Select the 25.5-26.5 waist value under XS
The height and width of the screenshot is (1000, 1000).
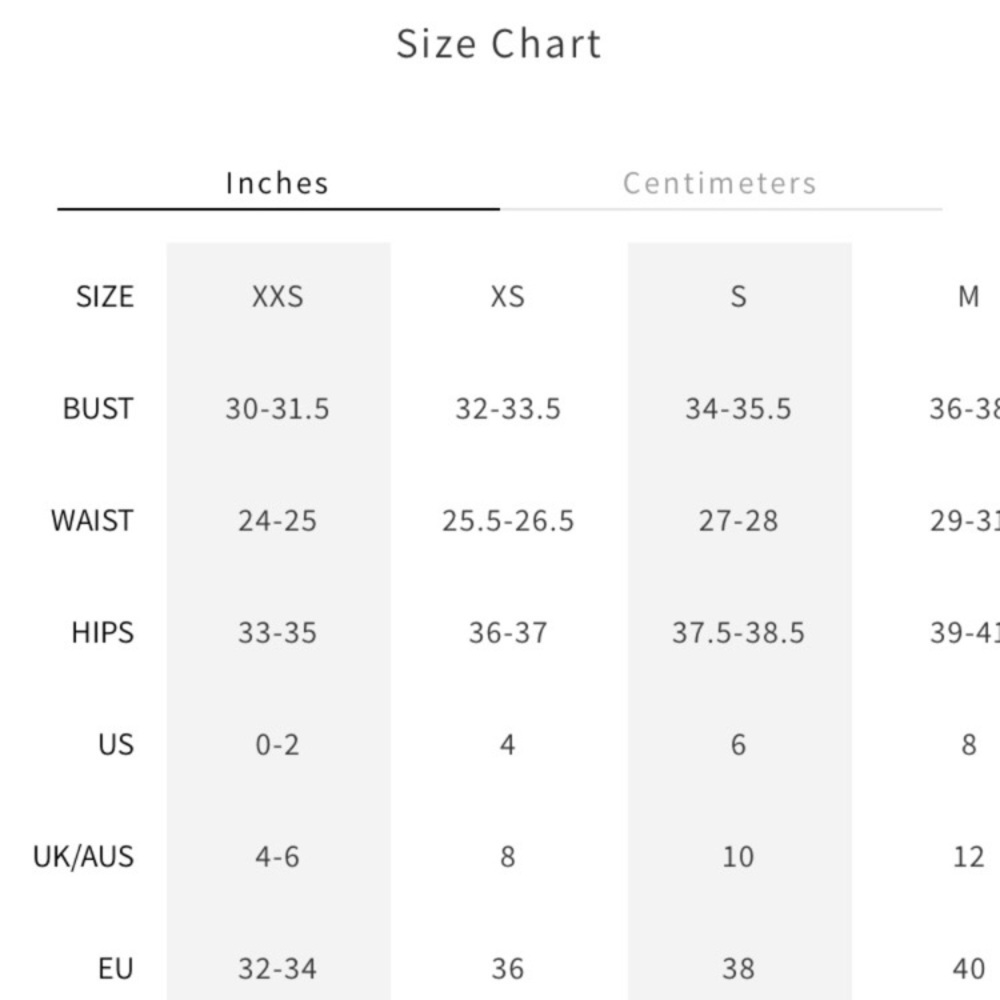508,520
